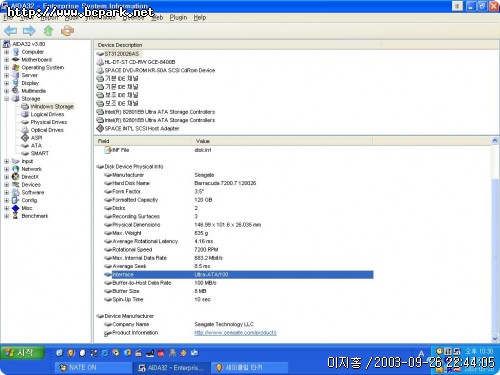Select the Spin-Up Time row
The width and height of the screenshot is (500, 375).
[x=238, y=300]
